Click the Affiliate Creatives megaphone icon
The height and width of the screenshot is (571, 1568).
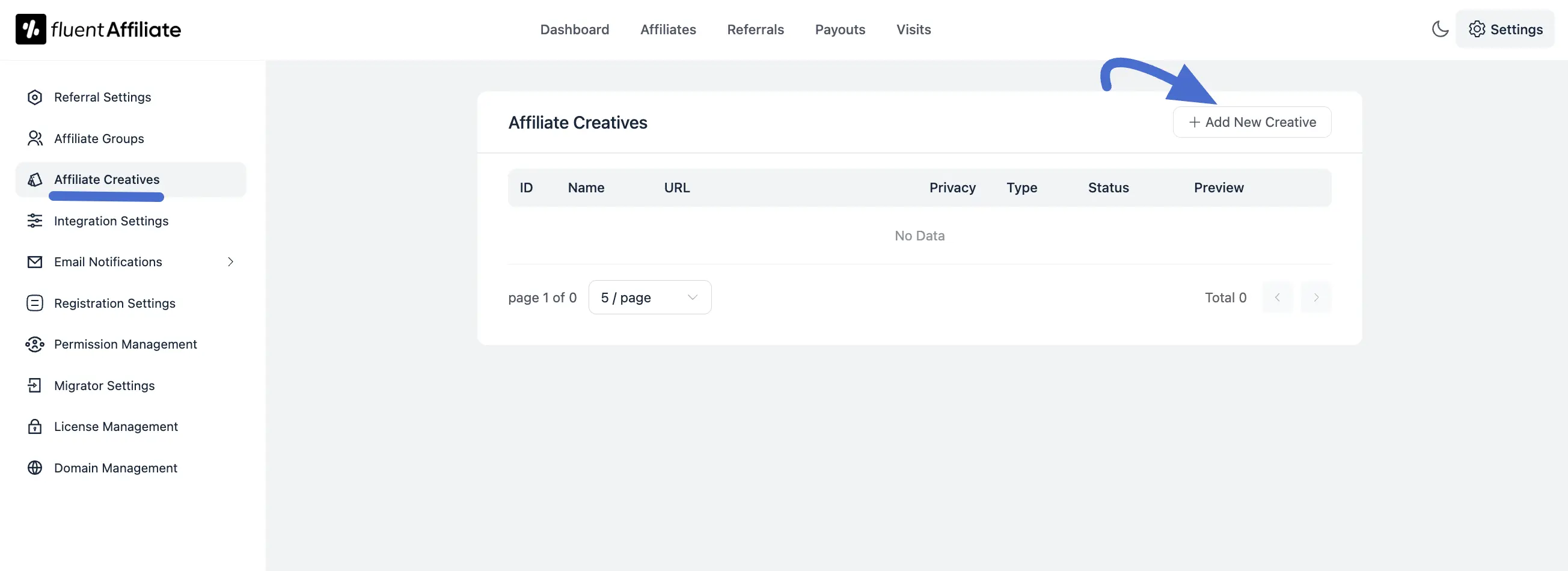click(35, 180)
